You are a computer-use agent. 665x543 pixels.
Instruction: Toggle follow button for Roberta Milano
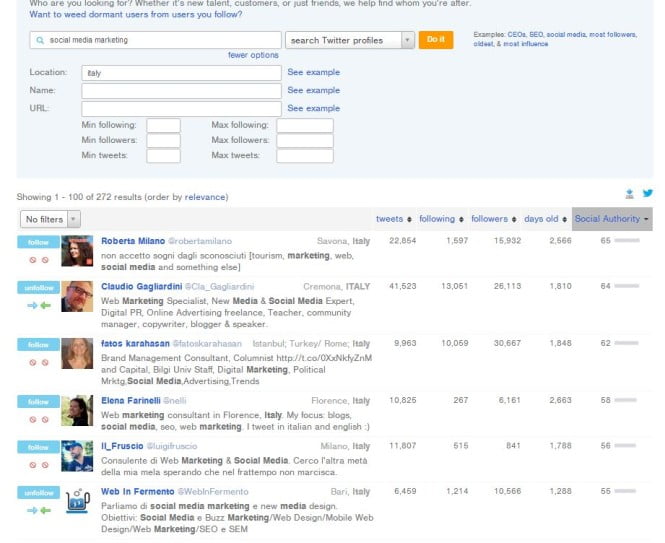tap(38, 242)
